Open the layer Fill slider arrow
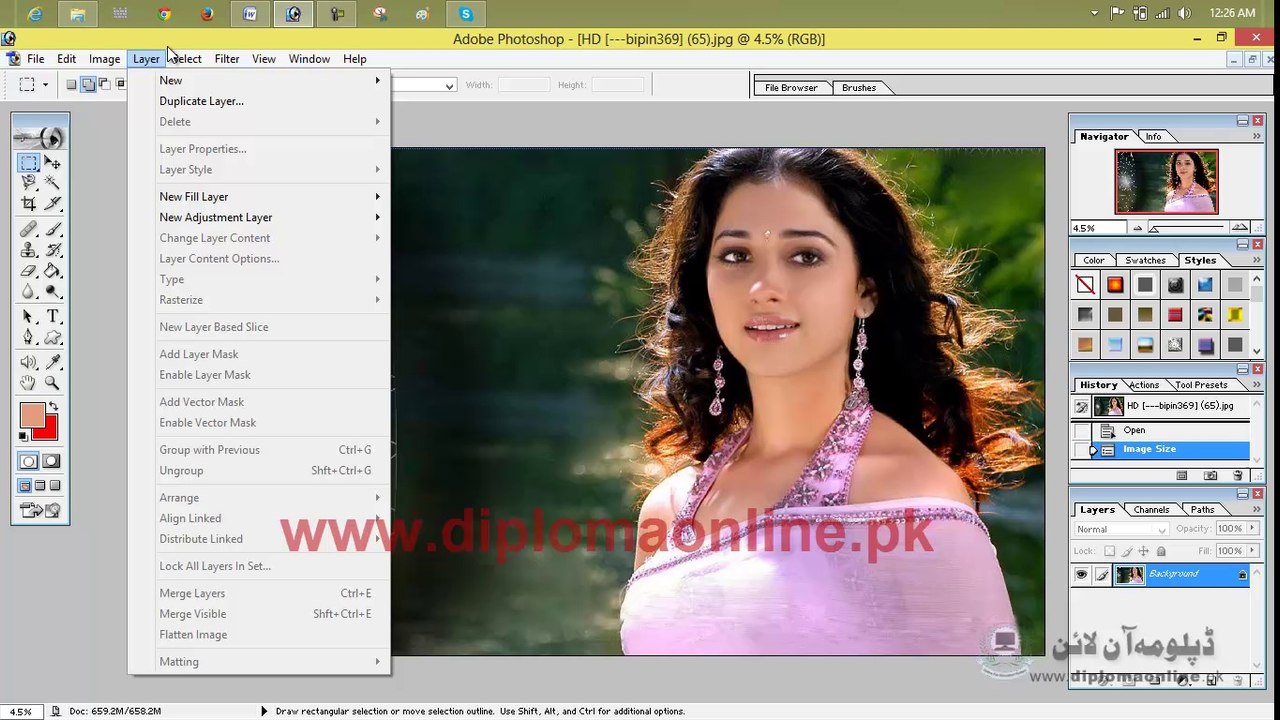Screen dimensions: 1280x720 pyautogui.click(x=1251, y=551)
